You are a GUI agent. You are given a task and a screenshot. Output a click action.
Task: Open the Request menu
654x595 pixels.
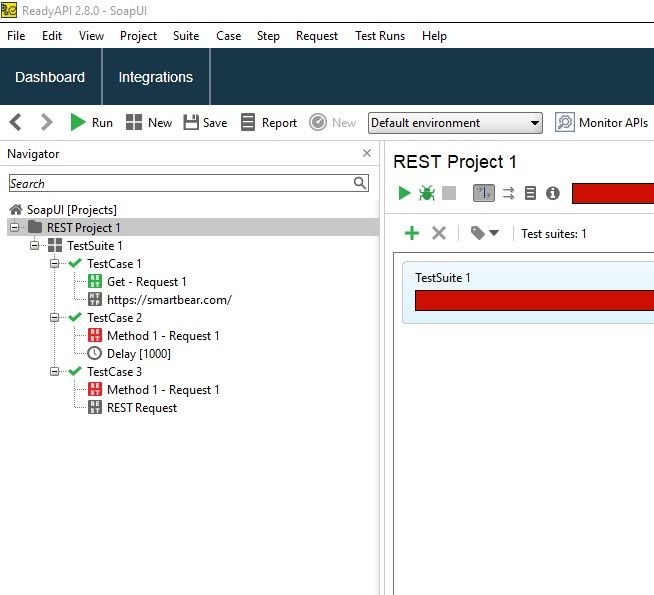pos(316,36)
